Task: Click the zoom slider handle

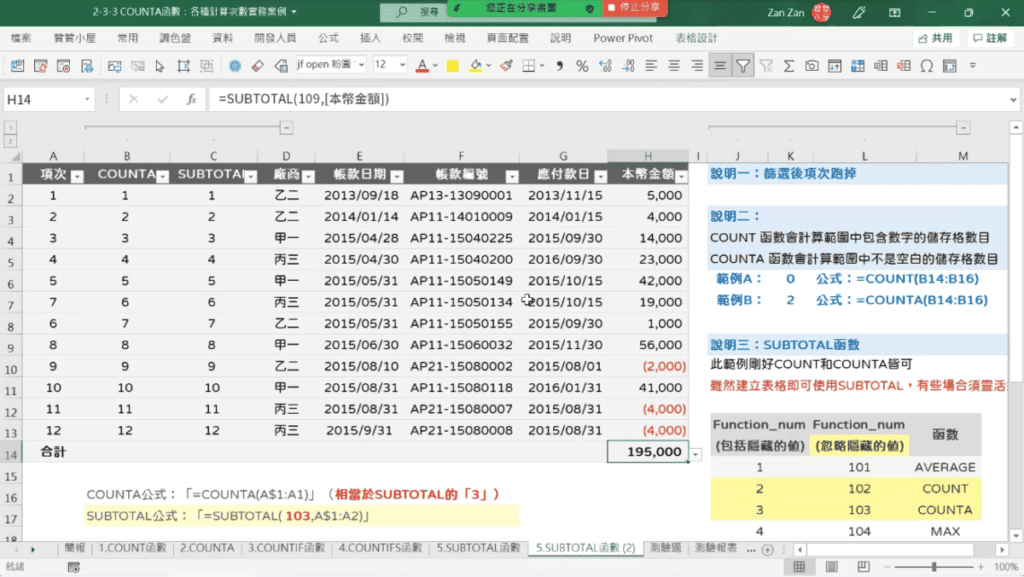Action: click(935, 567)
